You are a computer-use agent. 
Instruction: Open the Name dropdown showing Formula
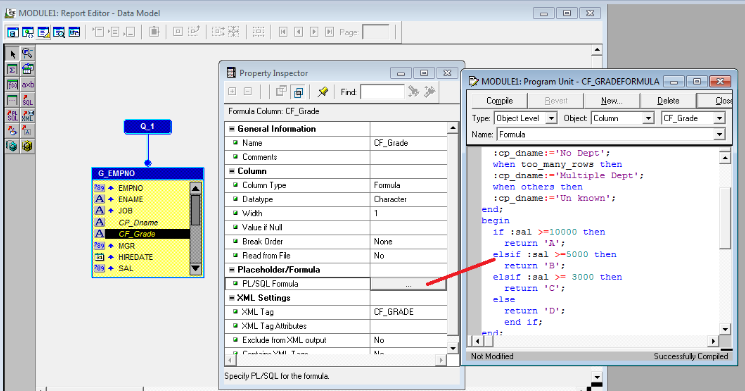[x=719, y=134]
